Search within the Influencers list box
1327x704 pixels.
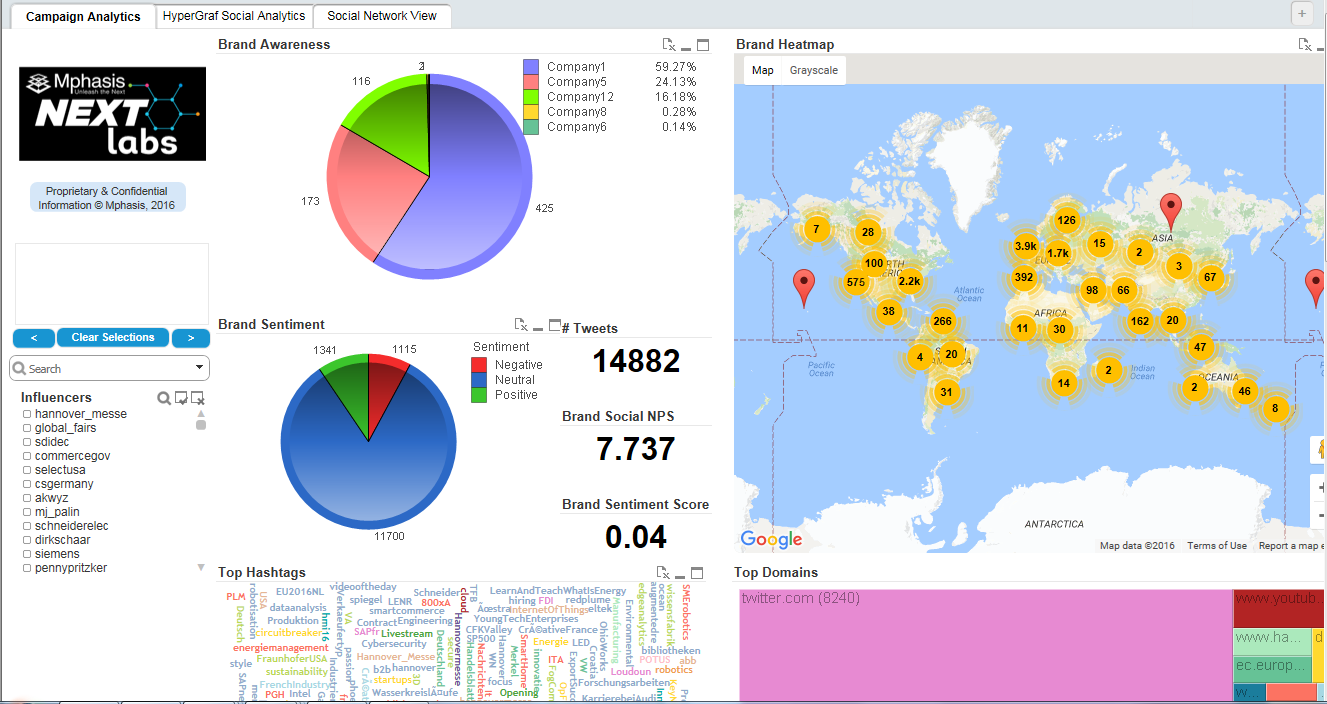[x=164, y=398]
